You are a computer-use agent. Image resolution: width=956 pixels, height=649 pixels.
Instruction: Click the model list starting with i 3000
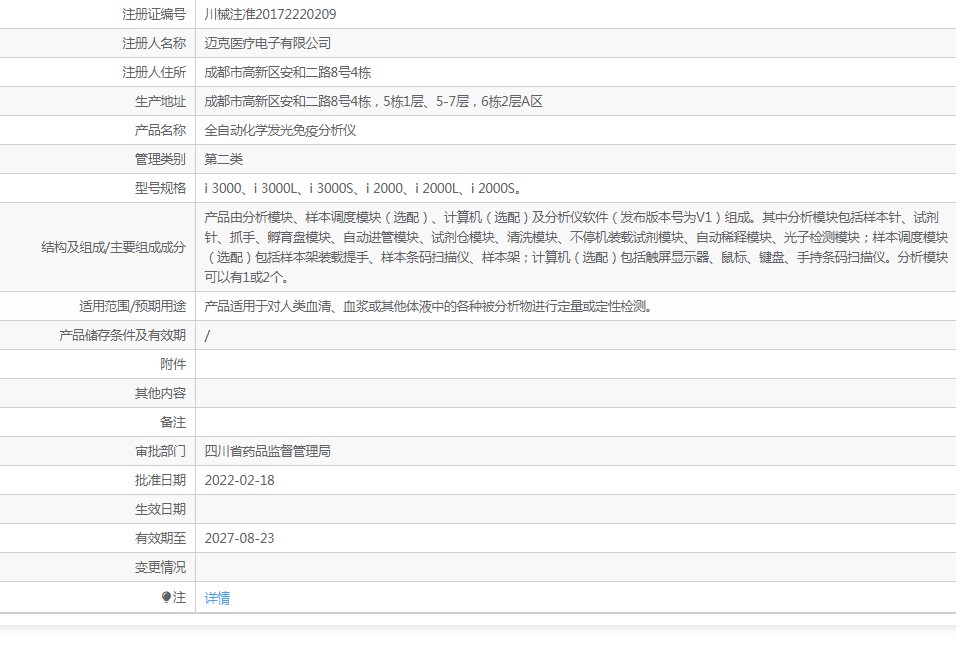pyautogui.click(x=363, y=188)
